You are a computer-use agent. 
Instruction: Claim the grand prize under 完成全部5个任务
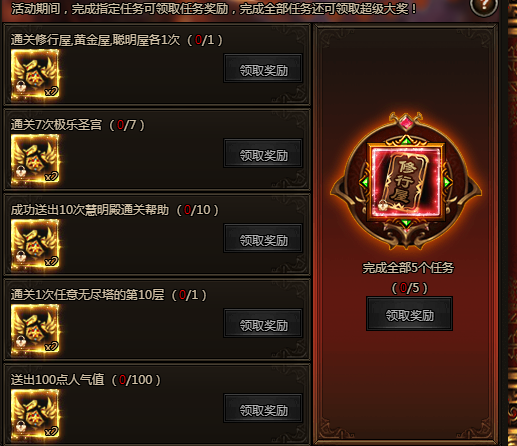[x=409, y=314]
